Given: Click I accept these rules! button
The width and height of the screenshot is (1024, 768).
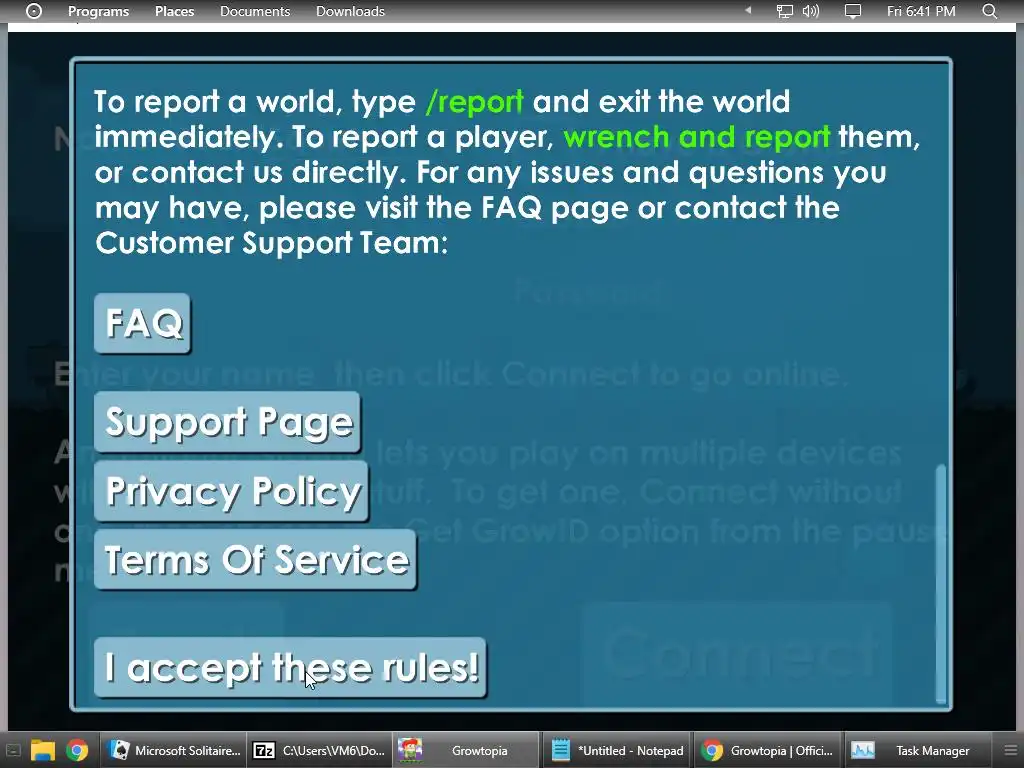Looking at the screenshot, I should [x=291, y=667].
